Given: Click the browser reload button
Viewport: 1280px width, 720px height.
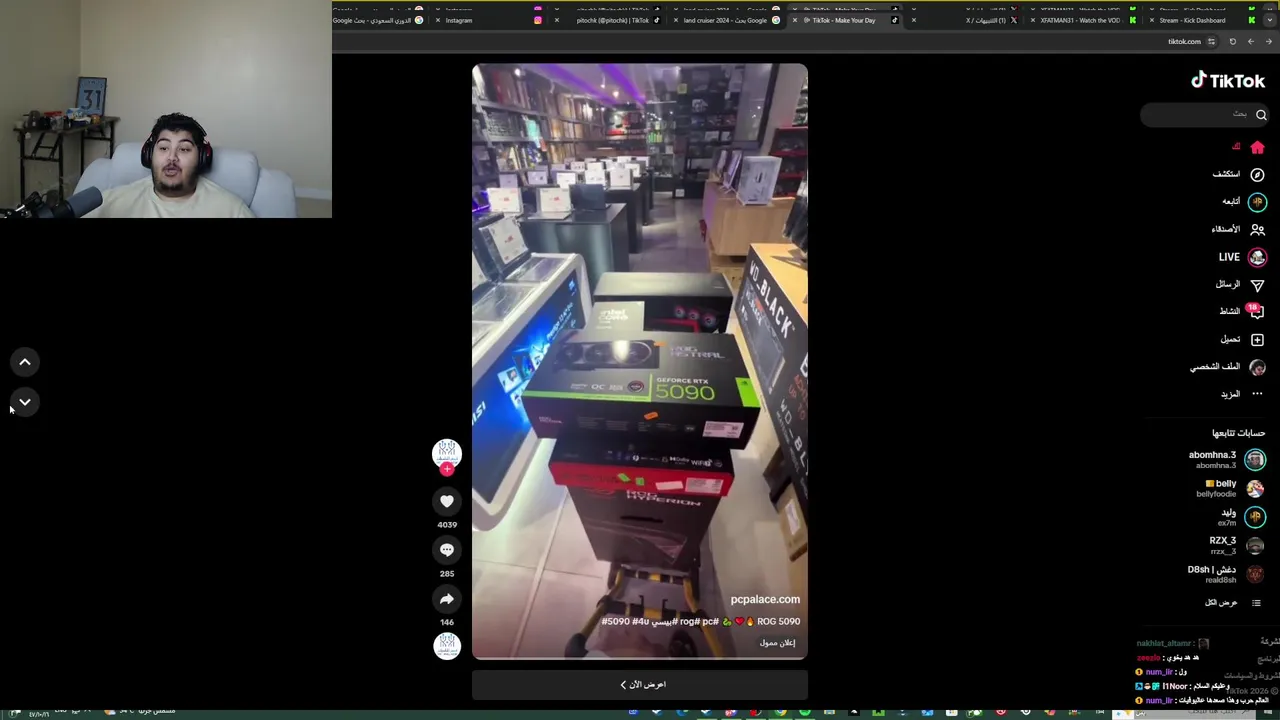Looking at the screenshot, I should click(x=1232, y=42).
